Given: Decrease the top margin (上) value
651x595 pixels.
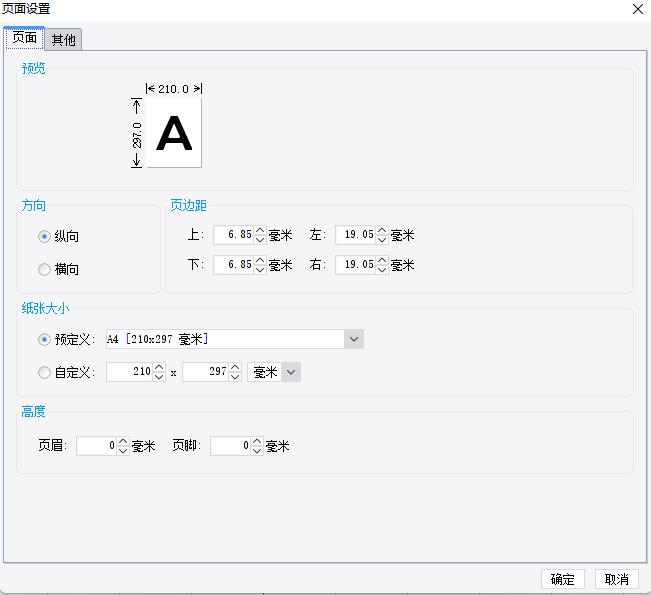Looking at the screenshot, I should [x=260, y=240].
